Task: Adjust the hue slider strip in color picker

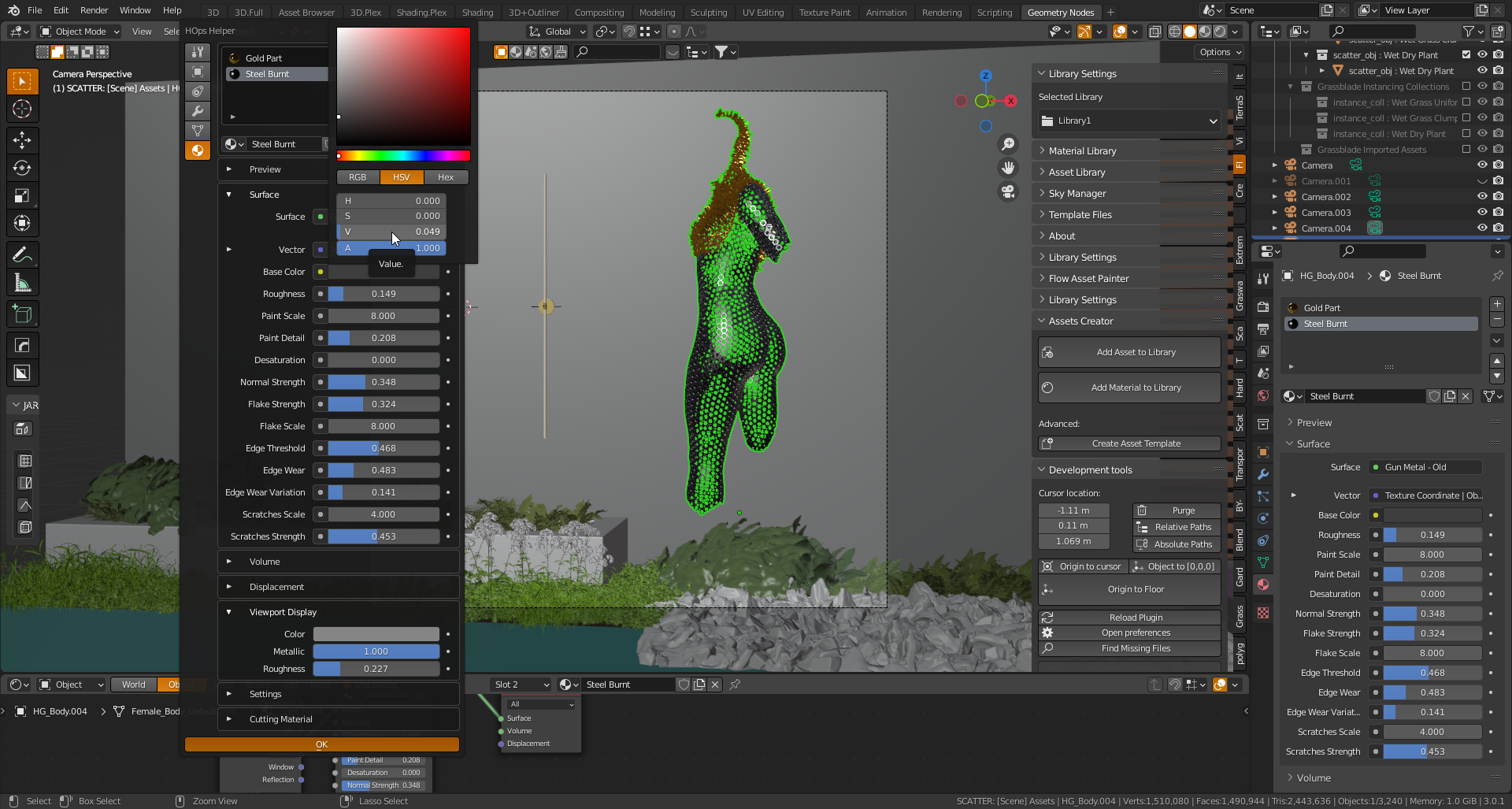Action: (403, 156)
